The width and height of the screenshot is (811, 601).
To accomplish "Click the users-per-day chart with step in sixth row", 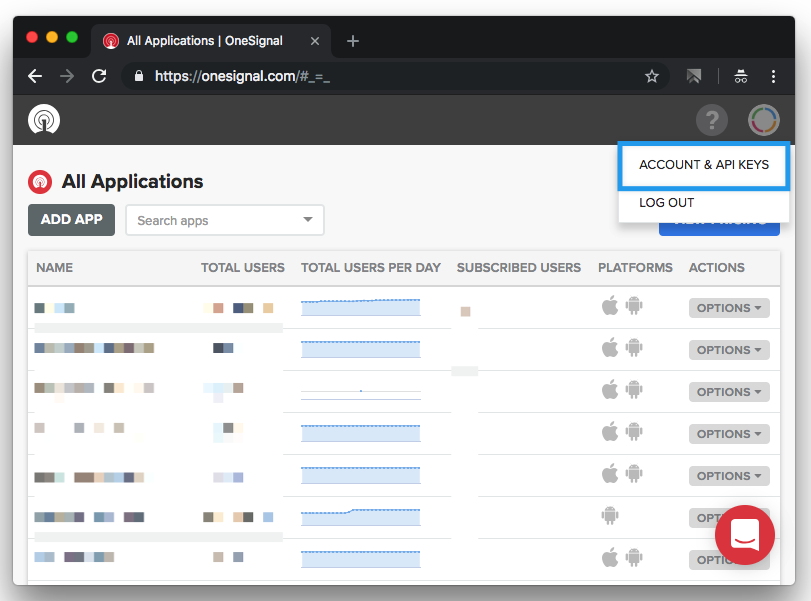I will tap(361, 517).
